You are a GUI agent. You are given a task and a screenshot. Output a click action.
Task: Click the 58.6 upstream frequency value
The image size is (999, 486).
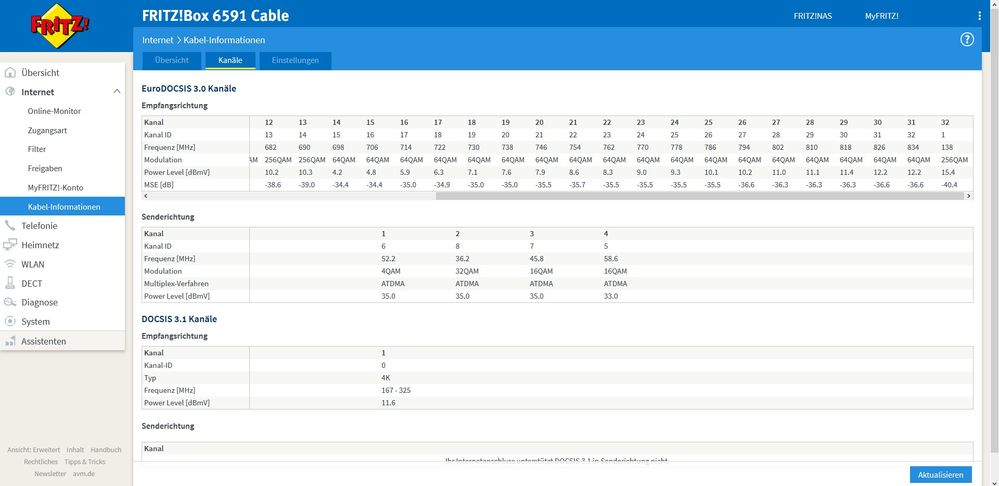coord(611,259)
